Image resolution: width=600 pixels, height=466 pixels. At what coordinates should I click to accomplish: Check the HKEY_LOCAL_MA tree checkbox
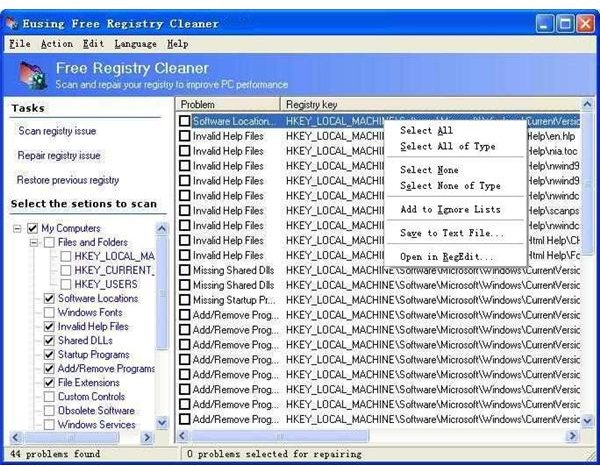click(x=65, y=256)
